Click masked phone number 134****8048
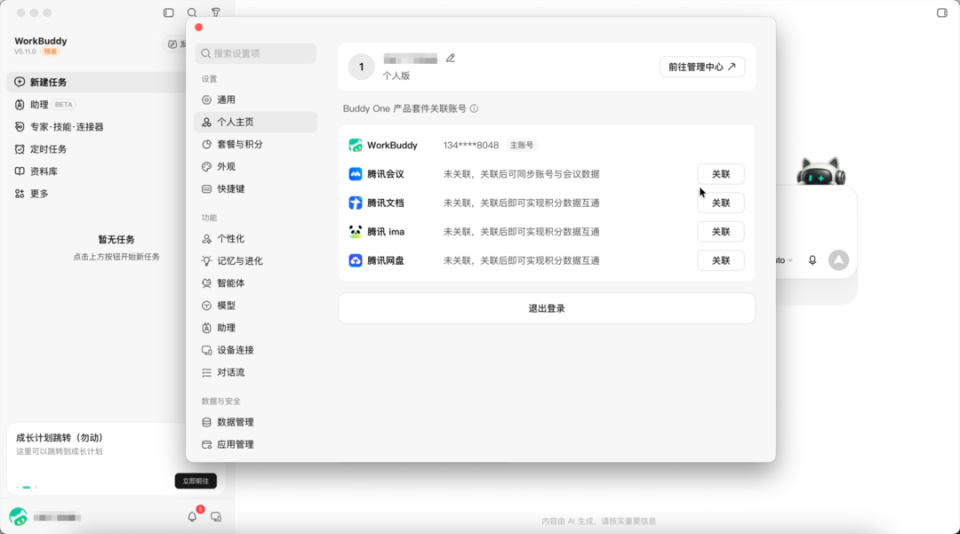Image resolution: width=960 pixels, height=534 pixels. point(471,145)
